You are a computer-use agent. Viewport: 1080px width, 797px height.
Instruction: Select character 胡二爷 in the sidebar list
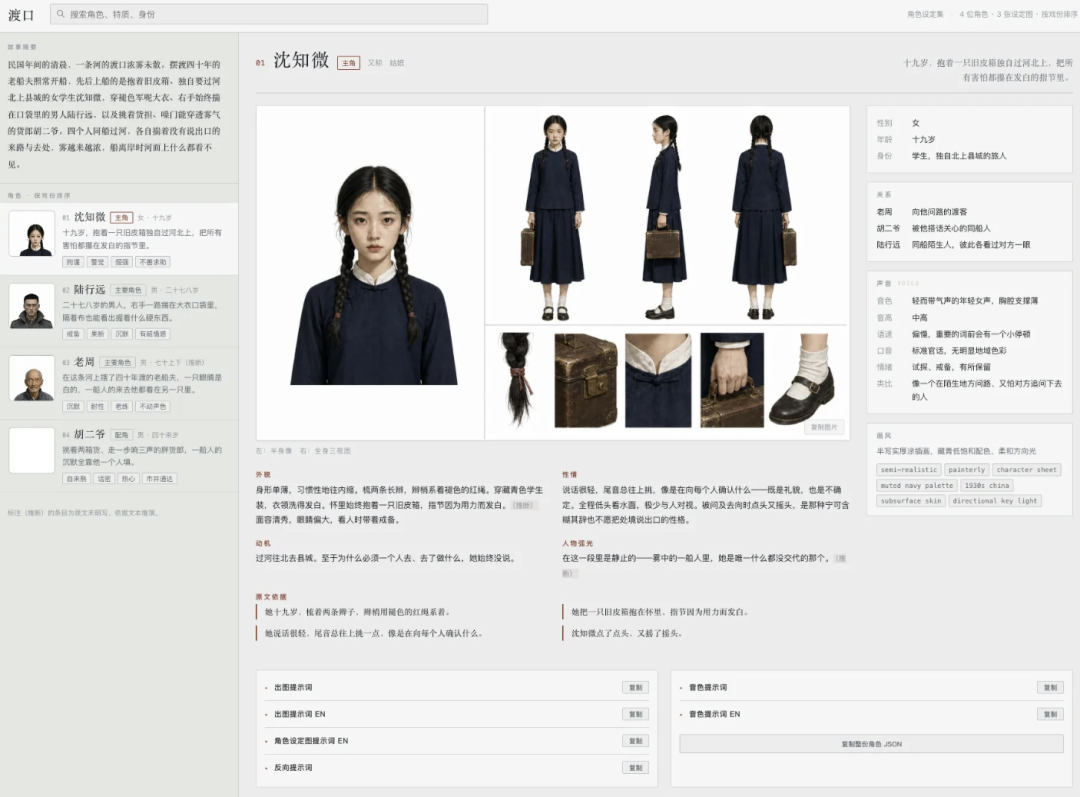coord(119,456)
